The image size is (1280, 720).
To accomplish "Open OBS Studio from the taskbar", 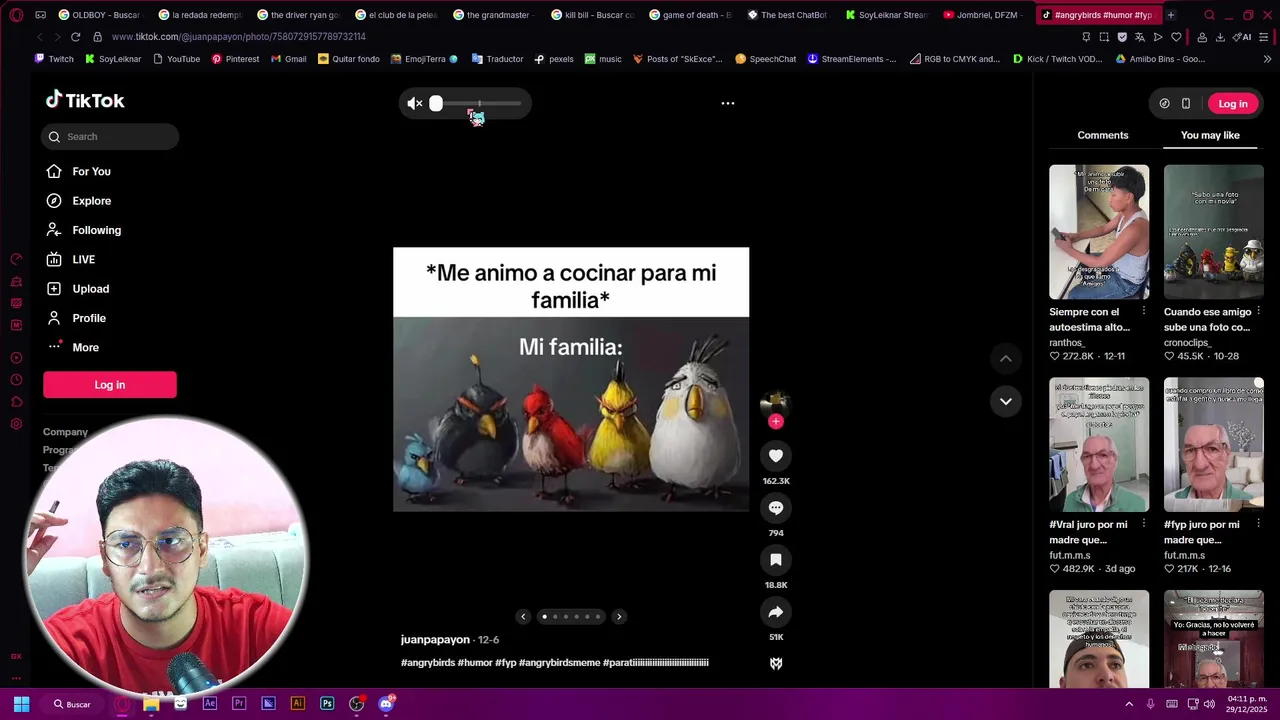I will pos(357,704).
